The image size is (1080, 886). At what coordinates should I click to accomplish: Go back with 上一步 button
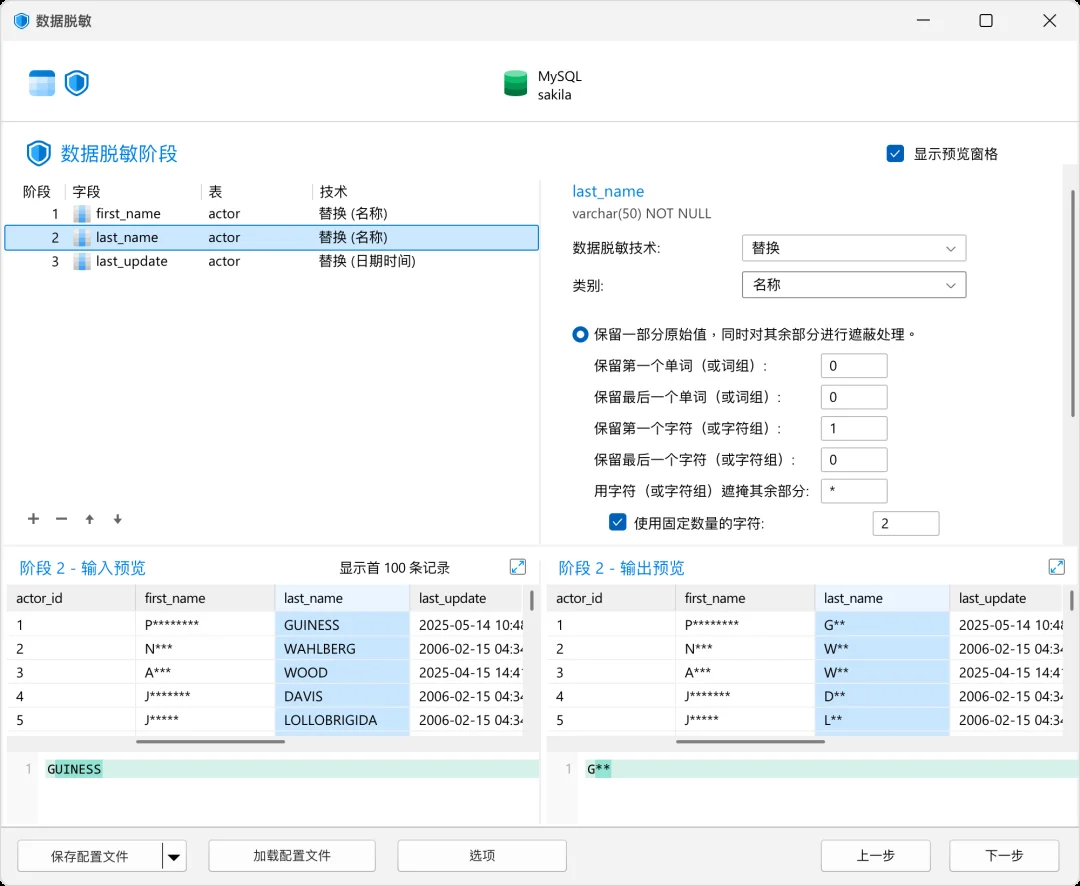(875, 856)
